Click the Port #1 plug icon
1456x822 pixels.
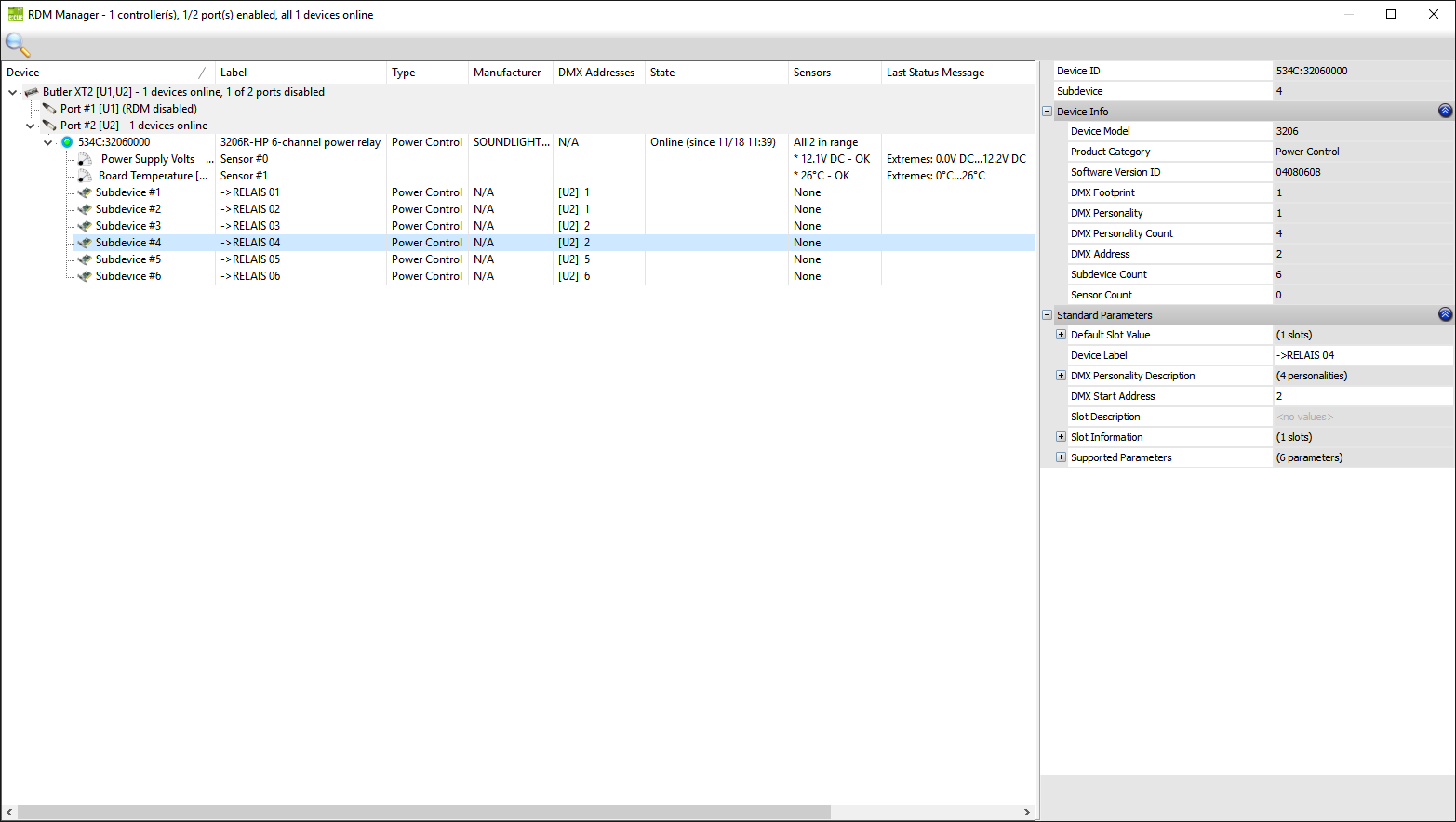pyautogui.click(x=49, y=109)
